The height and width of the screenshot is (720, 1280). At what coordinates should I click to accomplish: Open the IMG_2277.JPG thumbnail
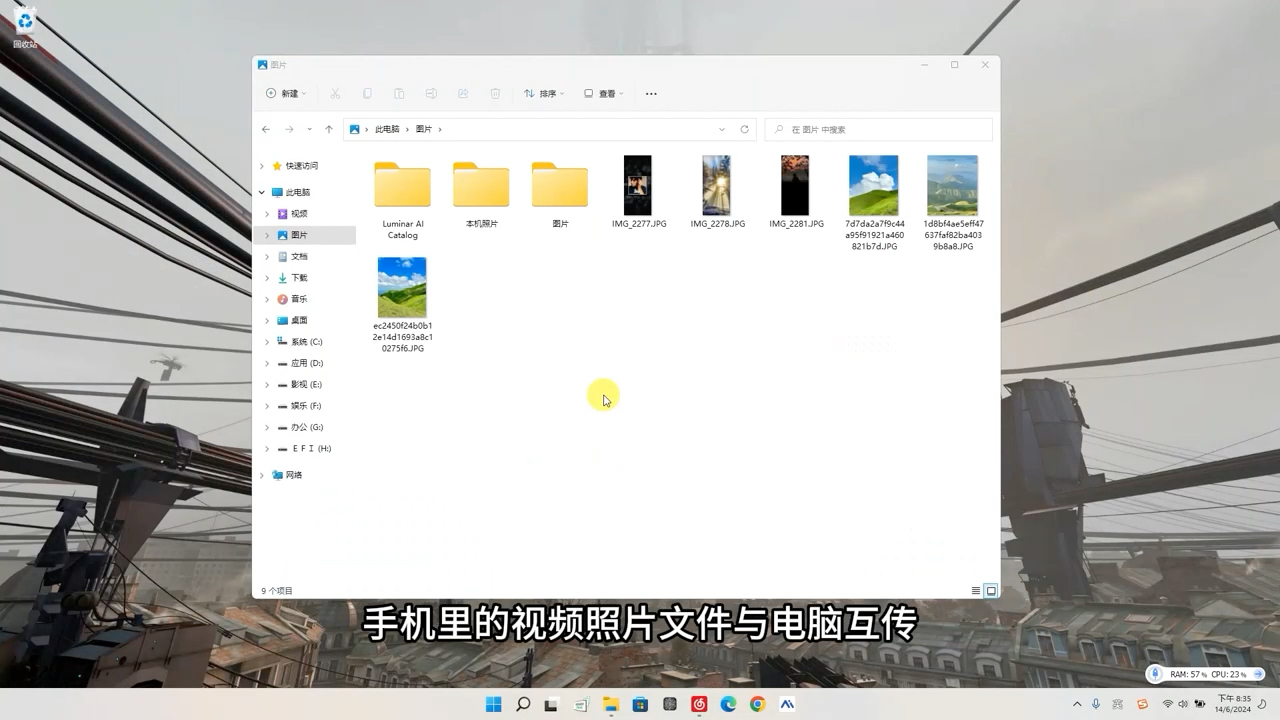pyautogui.click(x=638, y=185)
